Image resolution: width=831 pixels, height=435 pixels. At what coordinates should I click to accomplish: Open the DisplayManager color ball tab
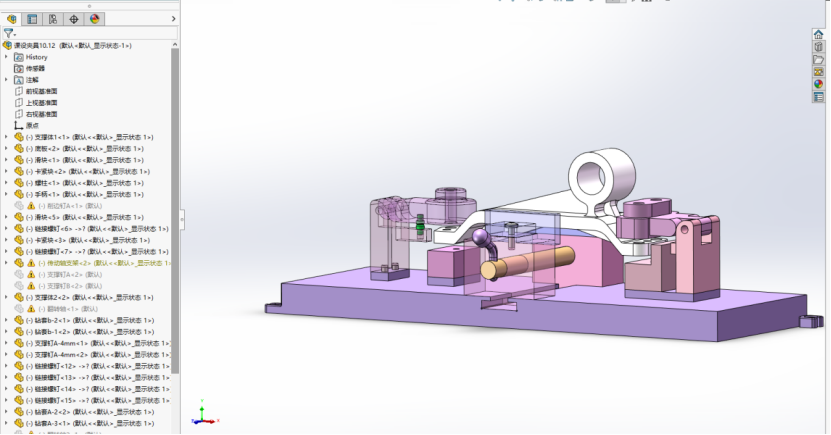click(x=94, y=19)
